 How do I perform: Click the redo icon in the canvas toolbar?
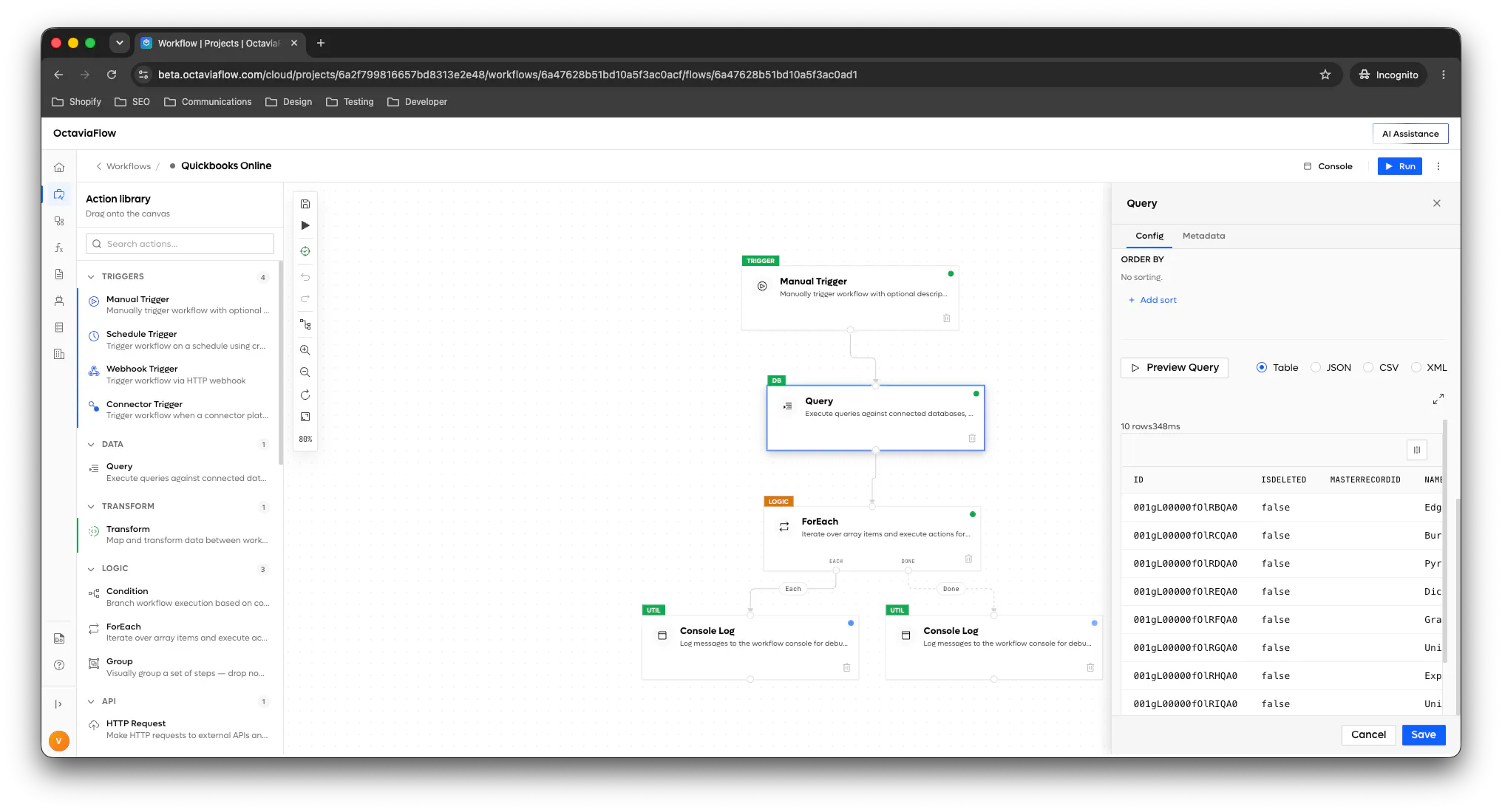point(305,298)
